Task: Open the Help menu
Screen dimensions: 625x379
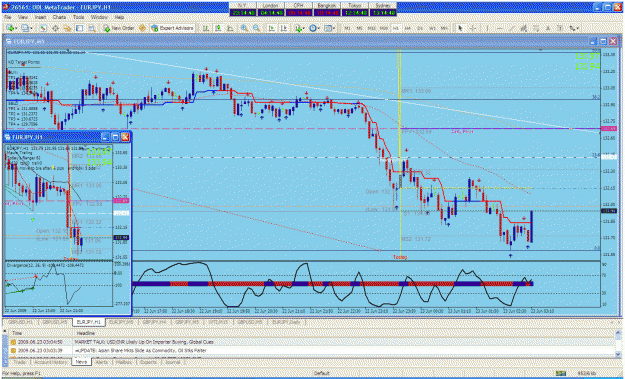Action: 119,18
